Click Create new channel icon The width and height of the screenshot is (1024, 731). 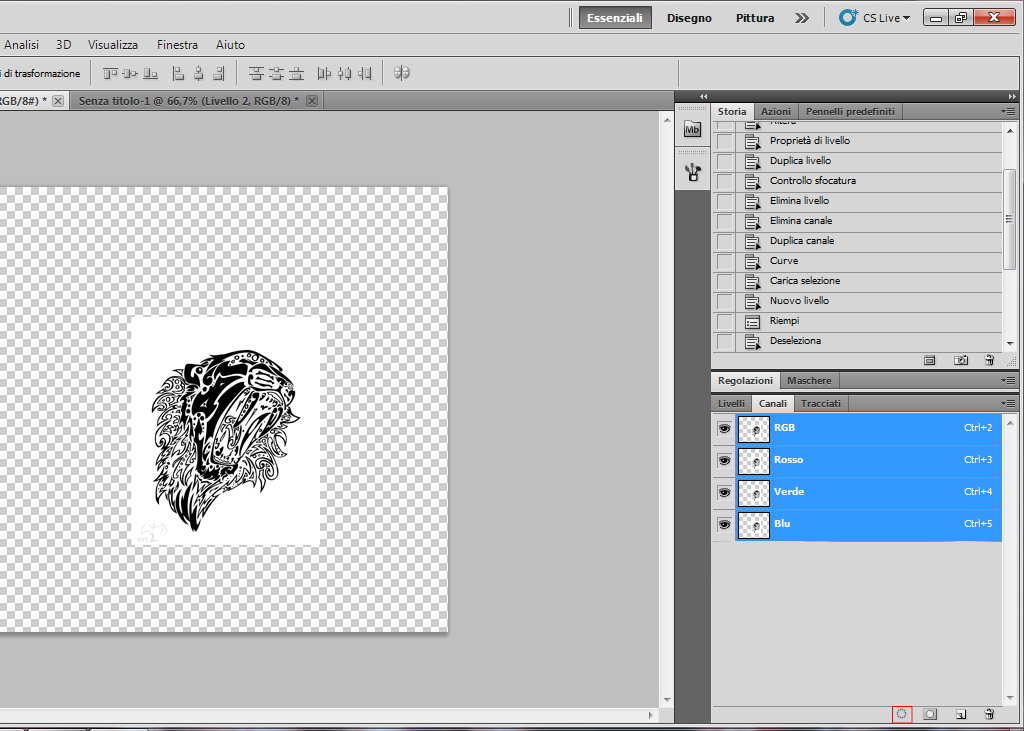(x=960, y=714)
